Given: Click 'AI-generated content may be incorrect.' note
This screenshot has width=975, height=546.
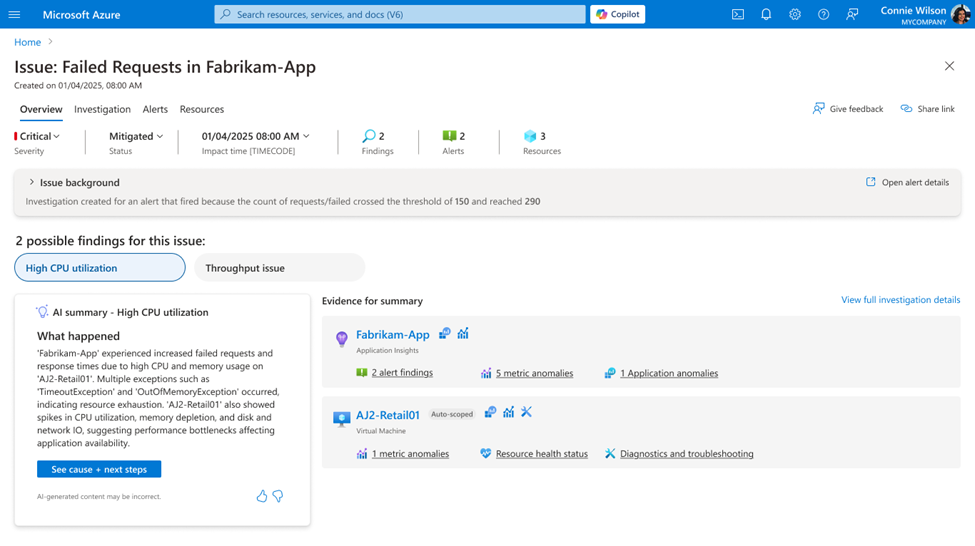Looking at the screenshot, I should coord(99,496).
